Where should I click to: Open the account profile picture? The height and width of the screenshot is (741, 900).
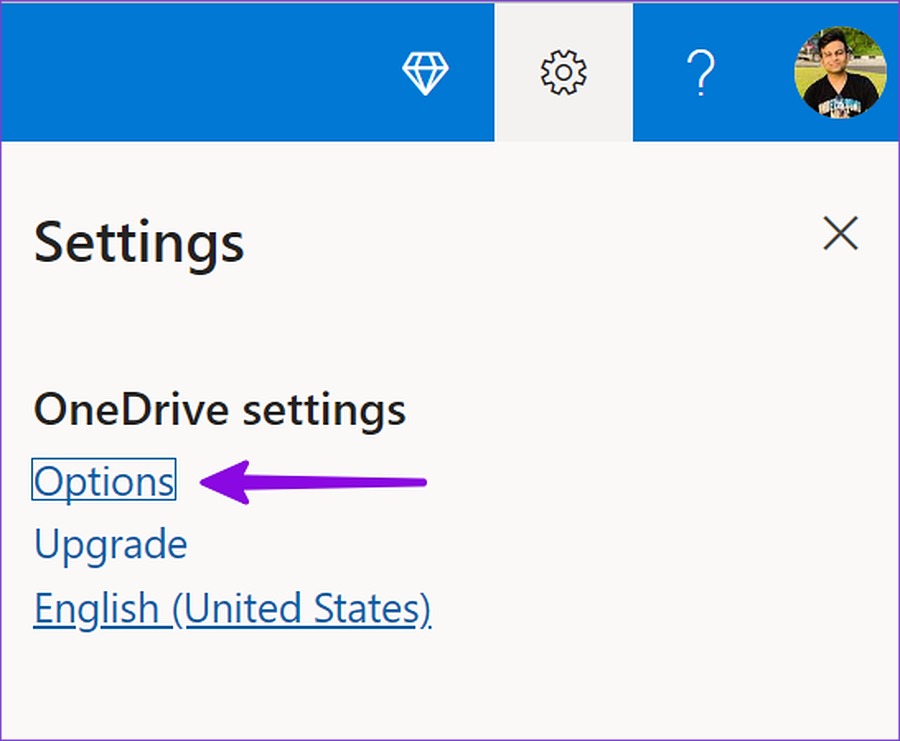[840, 72]
